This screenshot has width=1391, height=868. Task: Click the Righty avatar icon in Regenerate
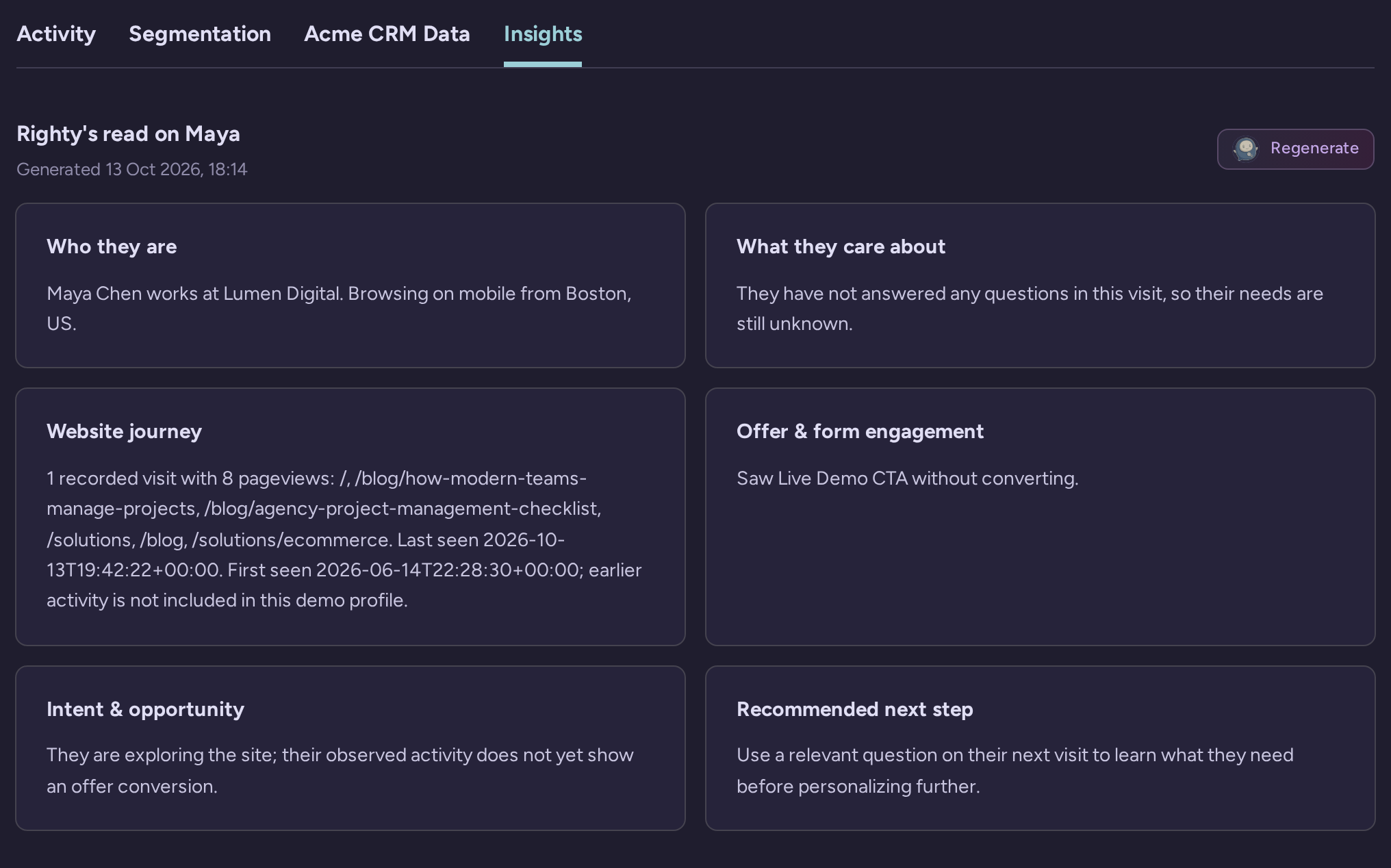[x=1245, y=149]
